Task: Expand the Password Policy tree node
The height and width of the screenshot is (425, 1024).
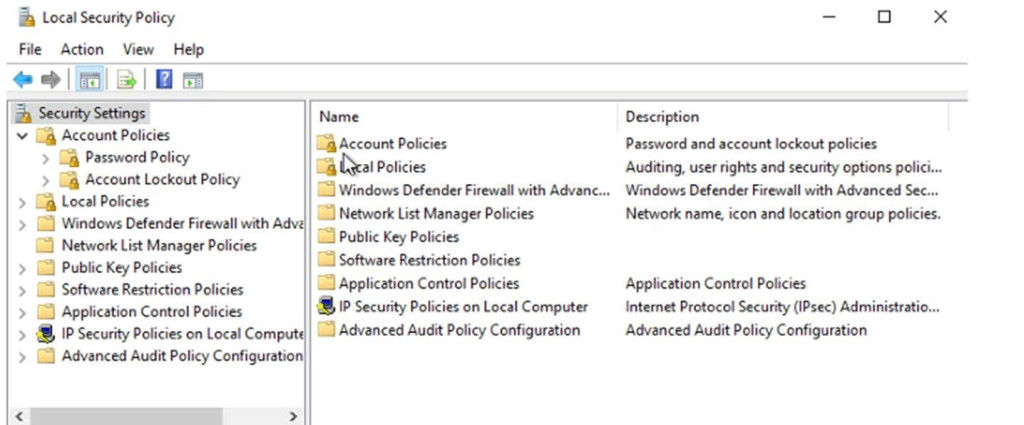Action: (x=45, y=158)
